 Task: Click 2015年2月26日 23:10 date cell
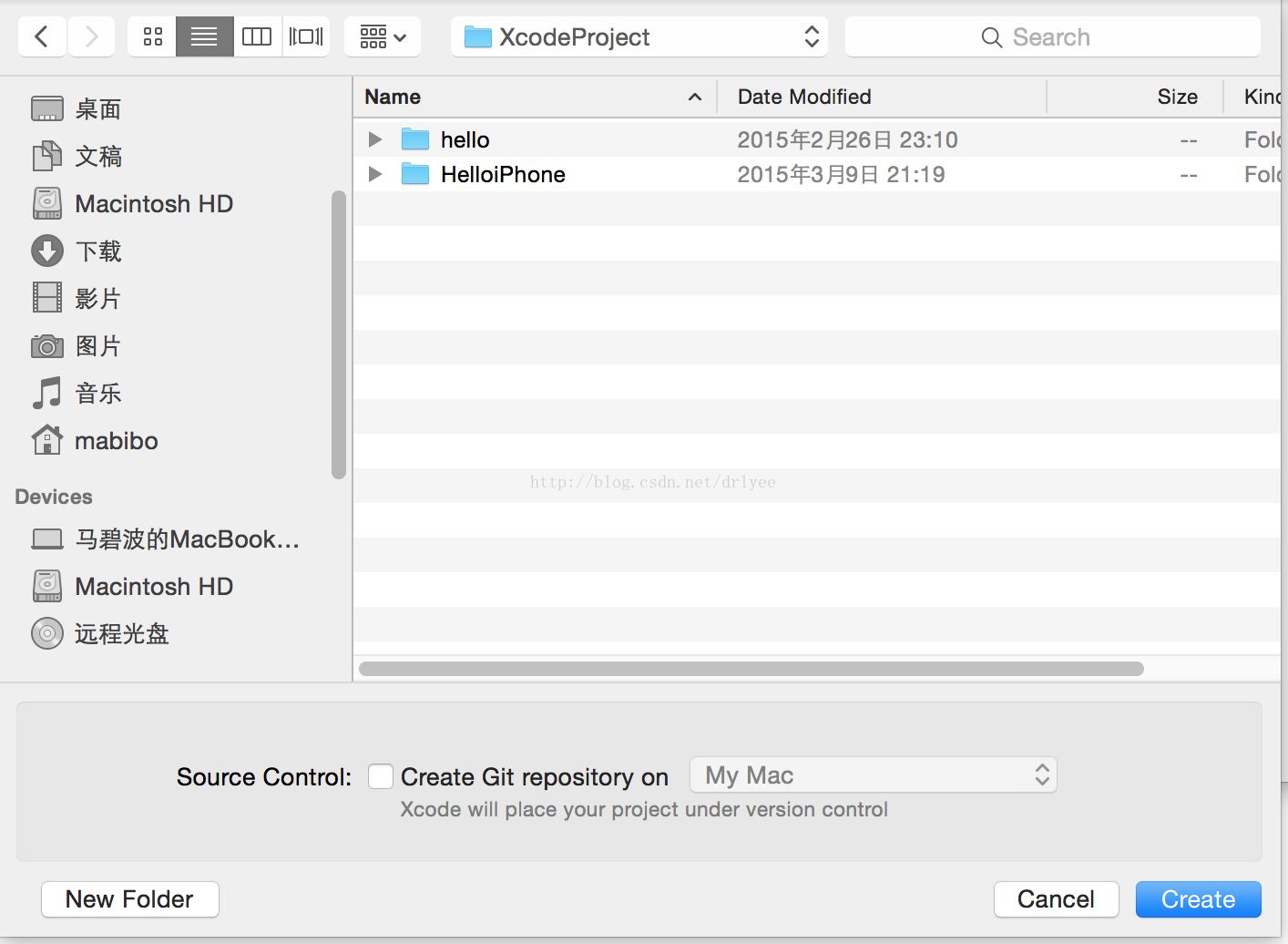tap(847, 139)
